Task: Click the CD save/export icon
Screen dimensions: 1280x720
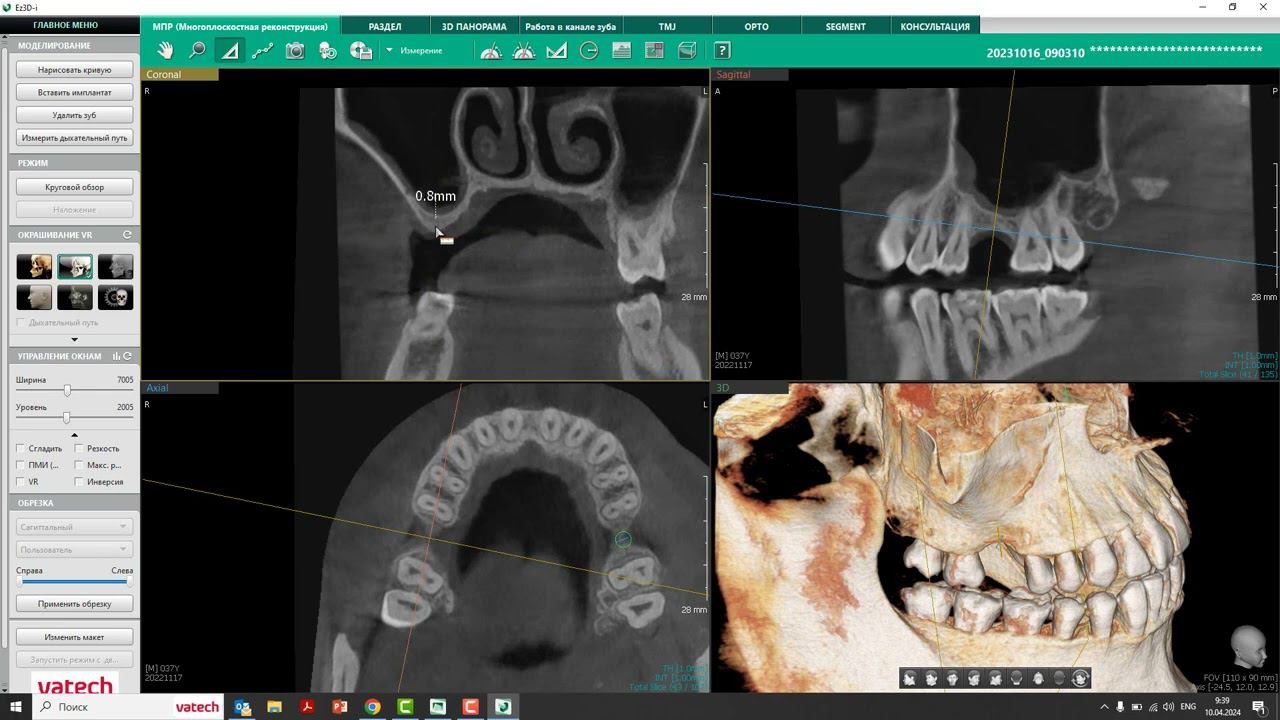Action: [361, 51]
